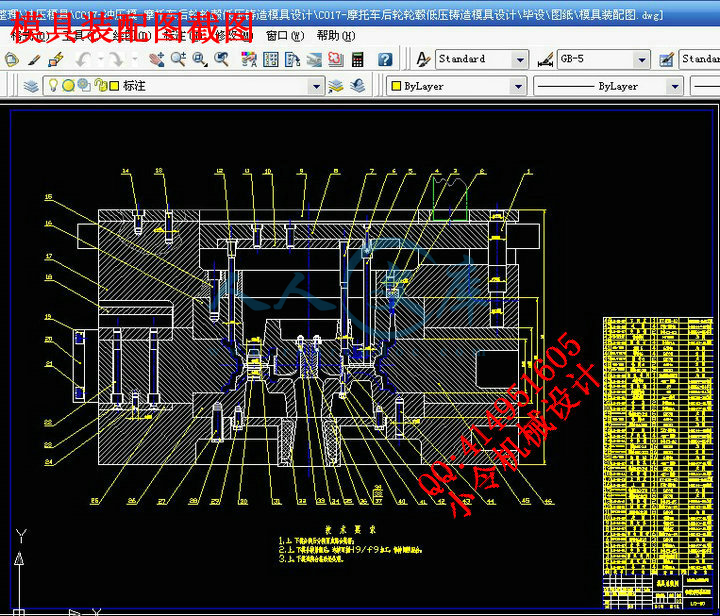Open the 窗口(W) menu
The height and width of the screenshot is (616, 720).
coord(285,36)
